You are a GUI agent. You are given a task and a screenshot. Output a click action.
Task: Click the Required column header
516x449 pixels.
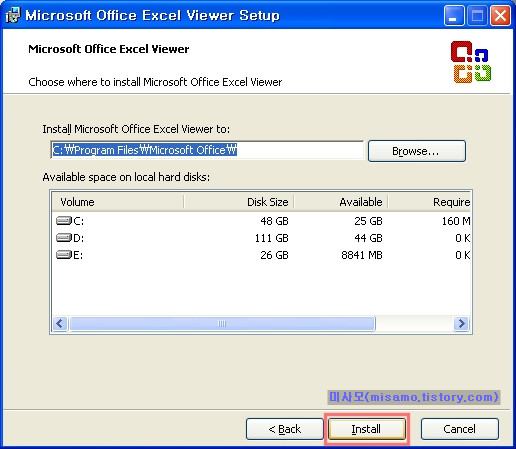[x=429, y=202]
